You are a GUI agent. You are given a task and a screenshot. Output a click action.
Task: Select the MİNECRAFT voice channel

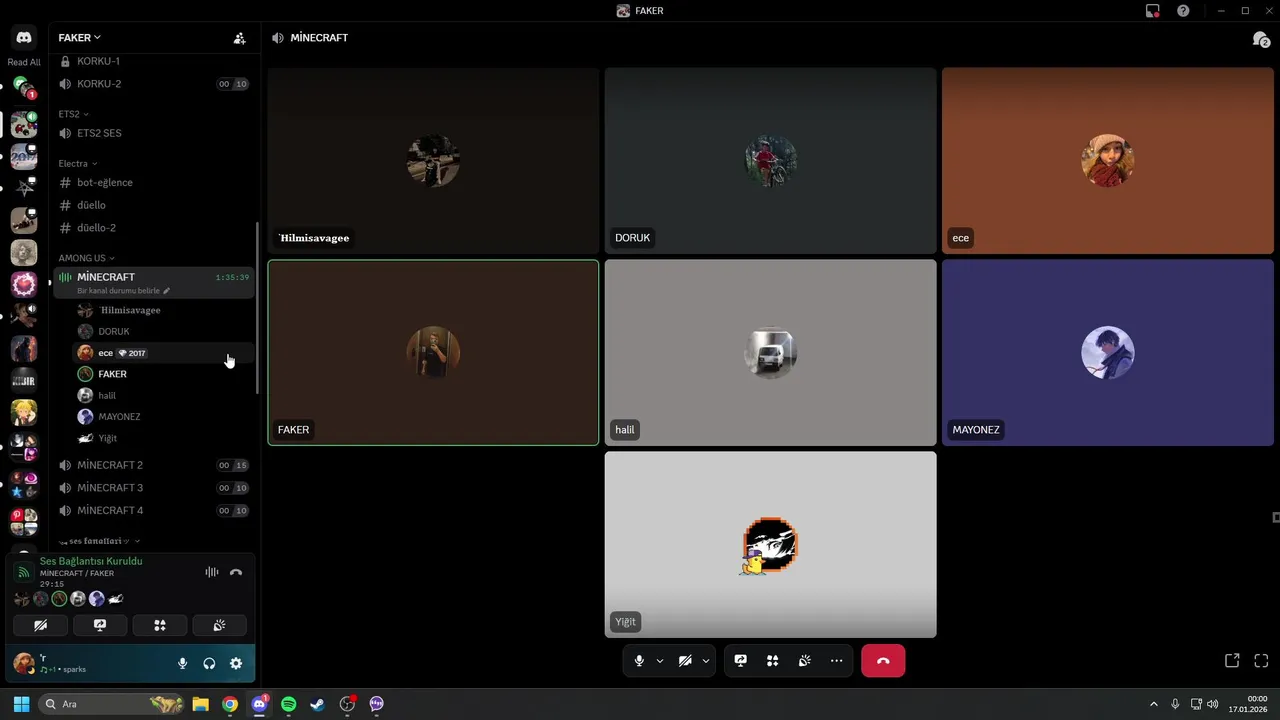tap(152, 282)
